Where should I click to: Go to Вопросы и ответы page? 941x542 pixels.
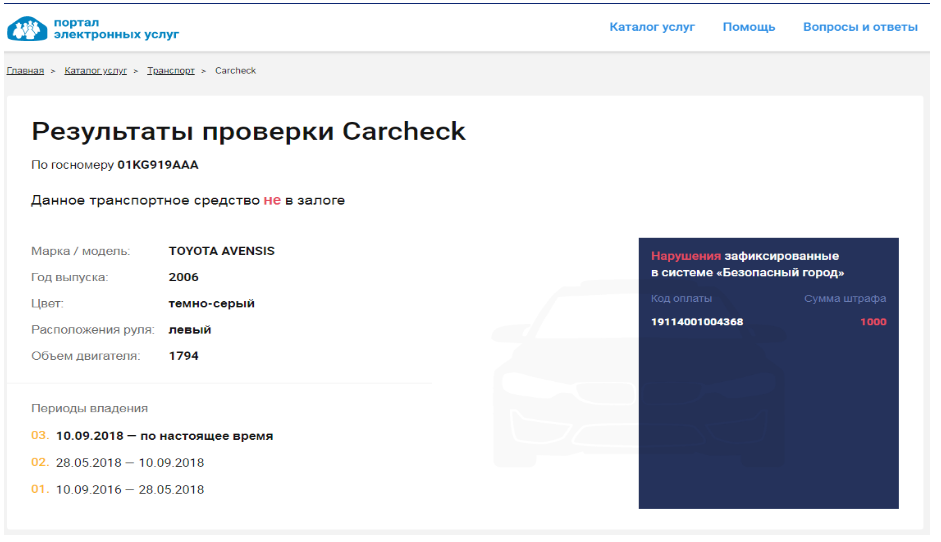[x=860, y=27]
